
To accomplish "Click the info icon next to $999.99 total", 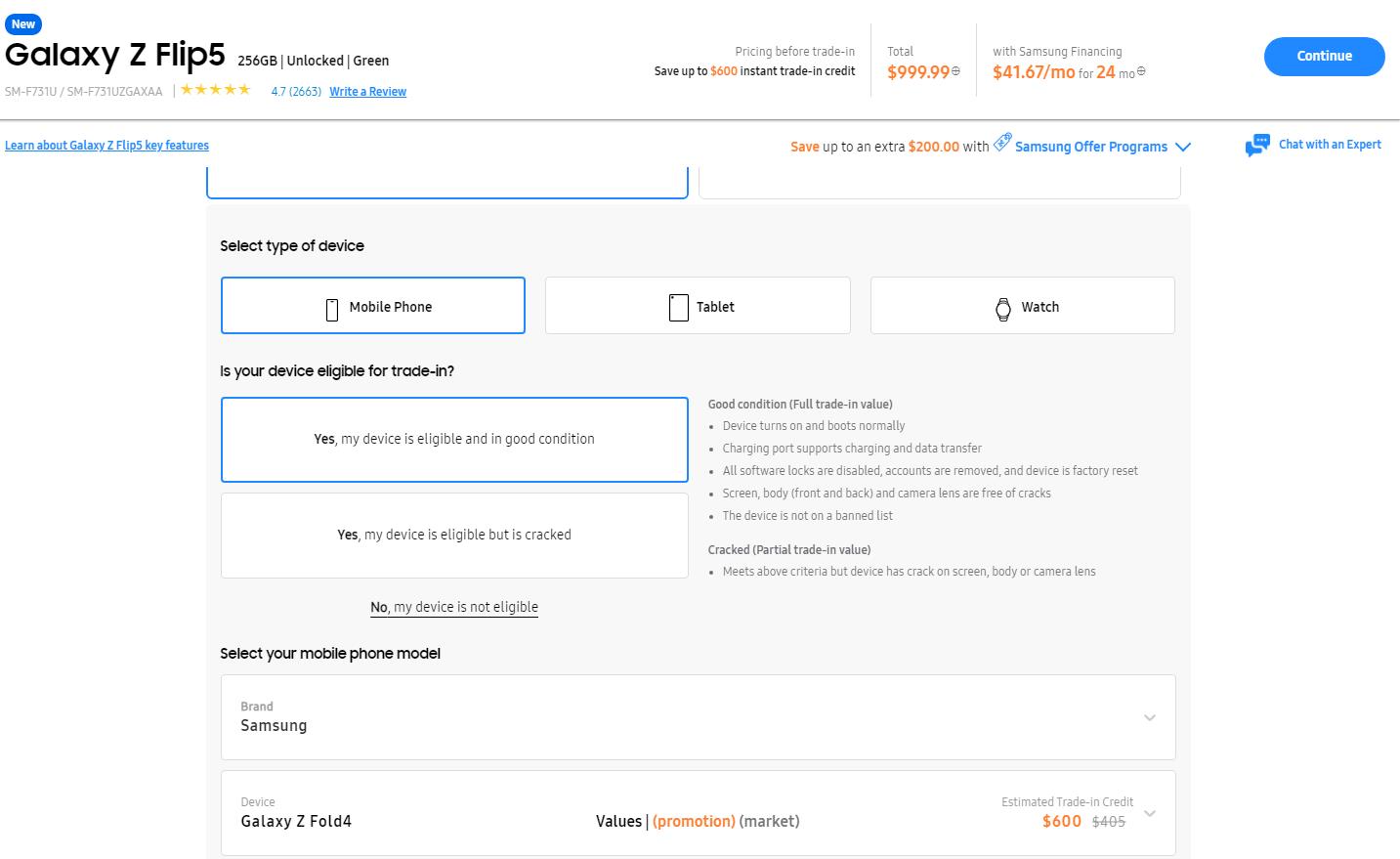I will point(955,71).
